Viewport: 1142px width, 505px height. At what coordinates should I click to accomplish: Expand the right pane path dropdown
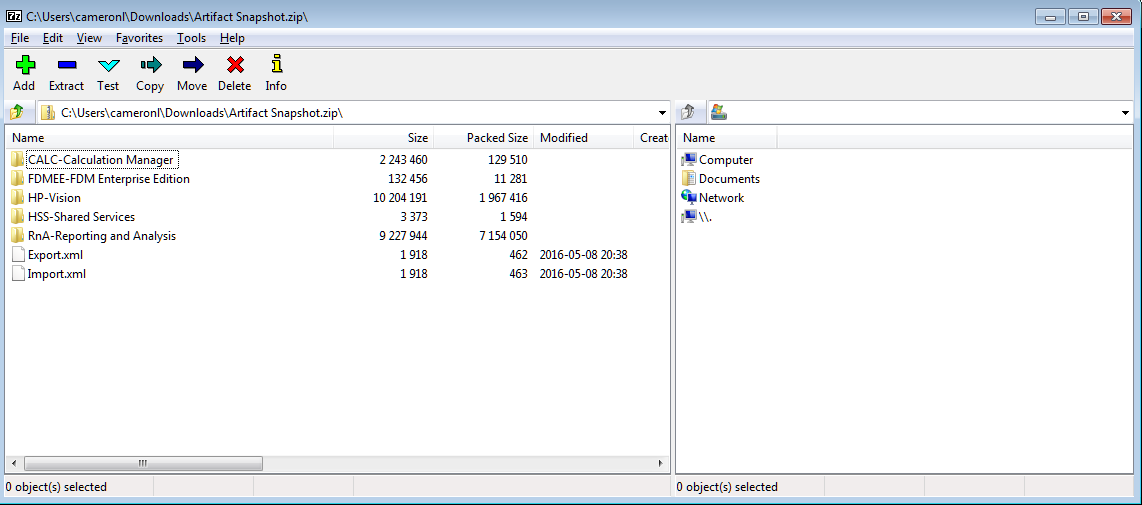pos(1125,113)
